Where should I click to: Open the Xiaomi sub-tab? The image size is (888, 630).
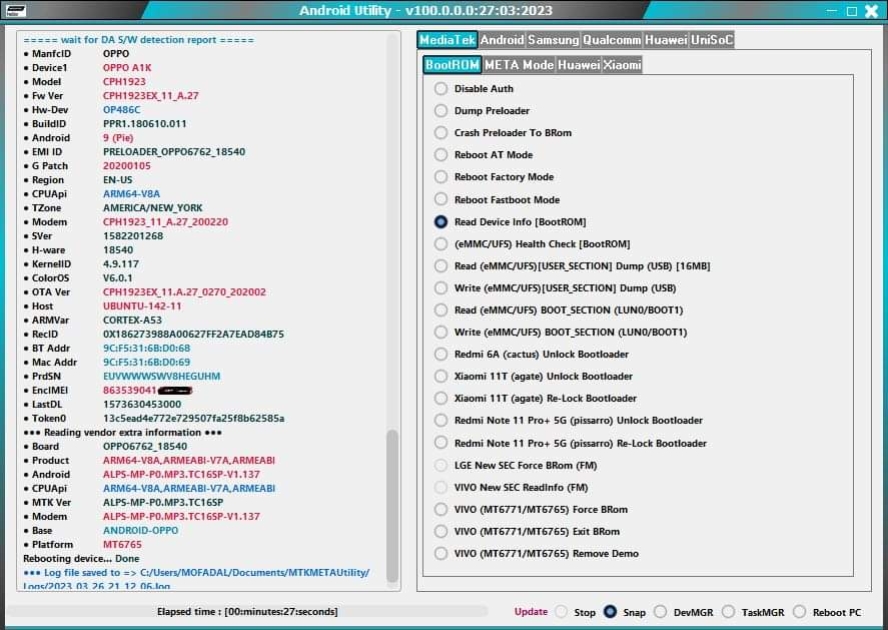(622, 65)
